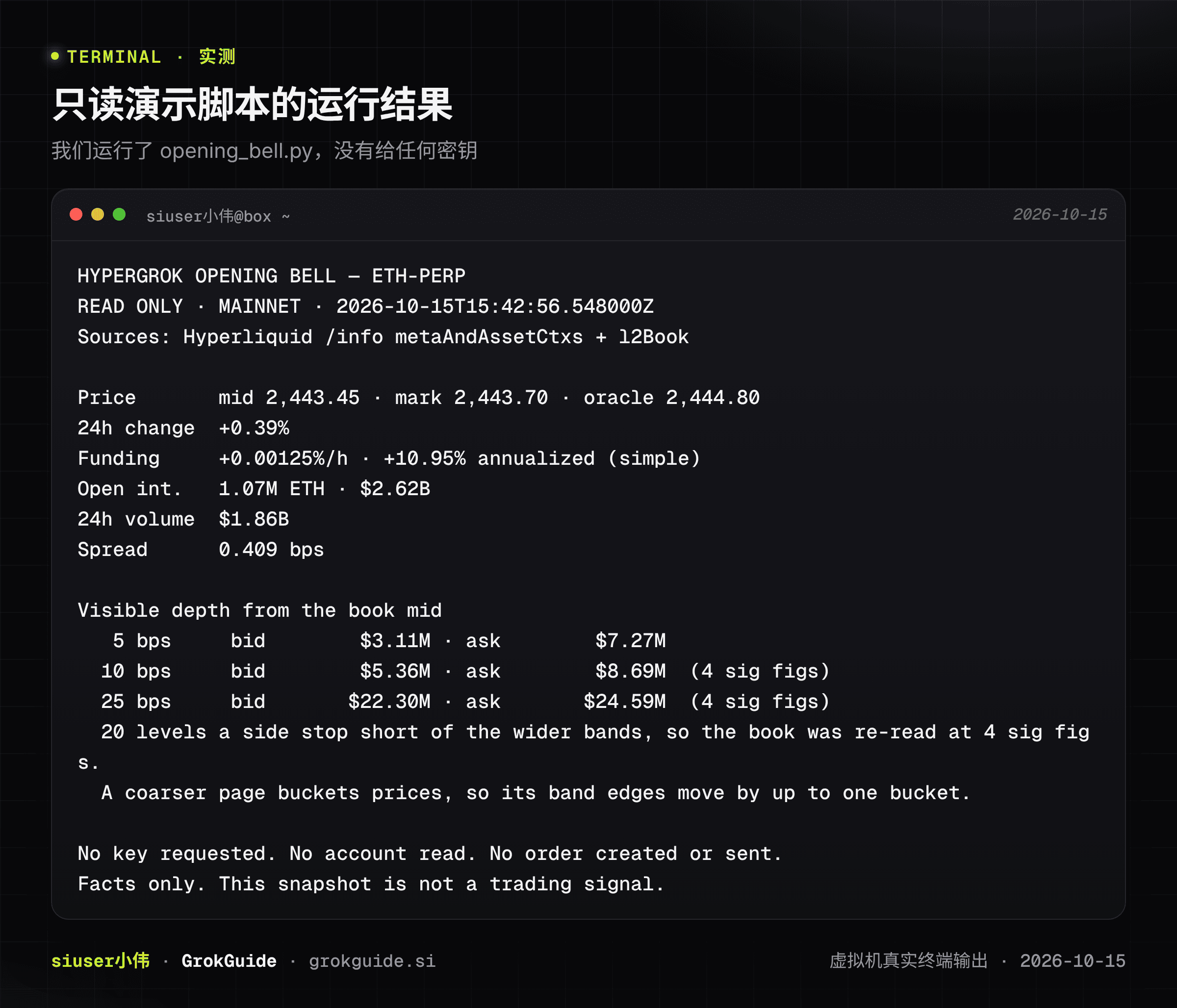Click the Spread 0.409 bps row

click(201, 550)
